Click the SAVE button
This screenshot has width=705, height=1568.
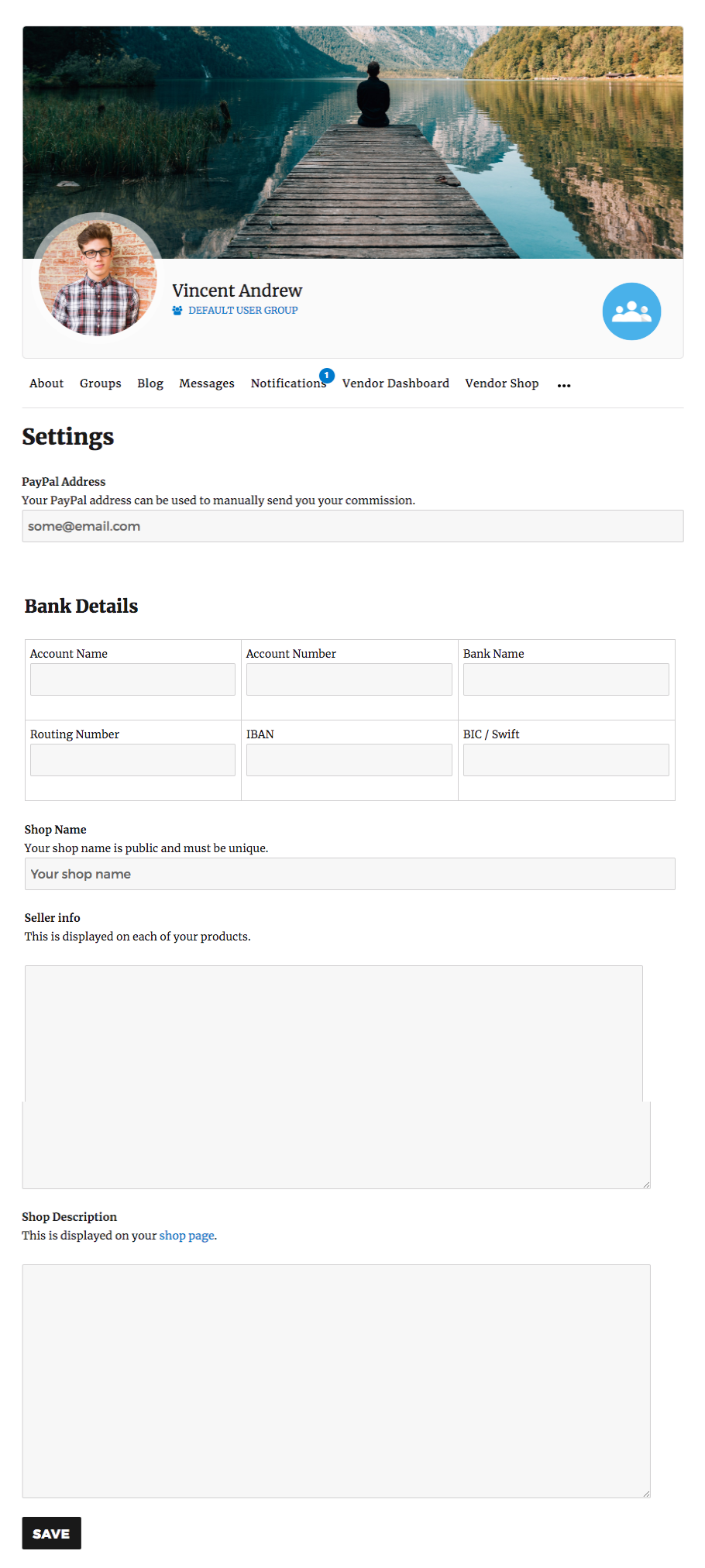(51, 1533)
